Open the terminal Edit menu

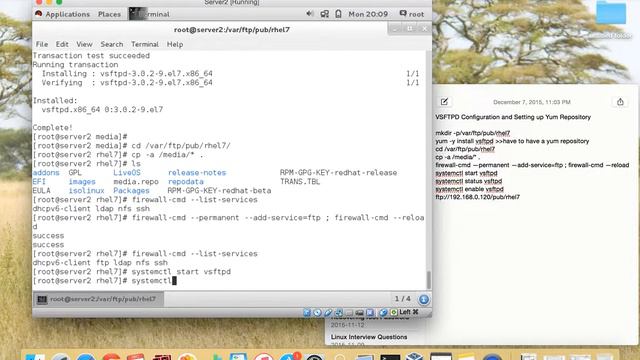click(62, 44)
